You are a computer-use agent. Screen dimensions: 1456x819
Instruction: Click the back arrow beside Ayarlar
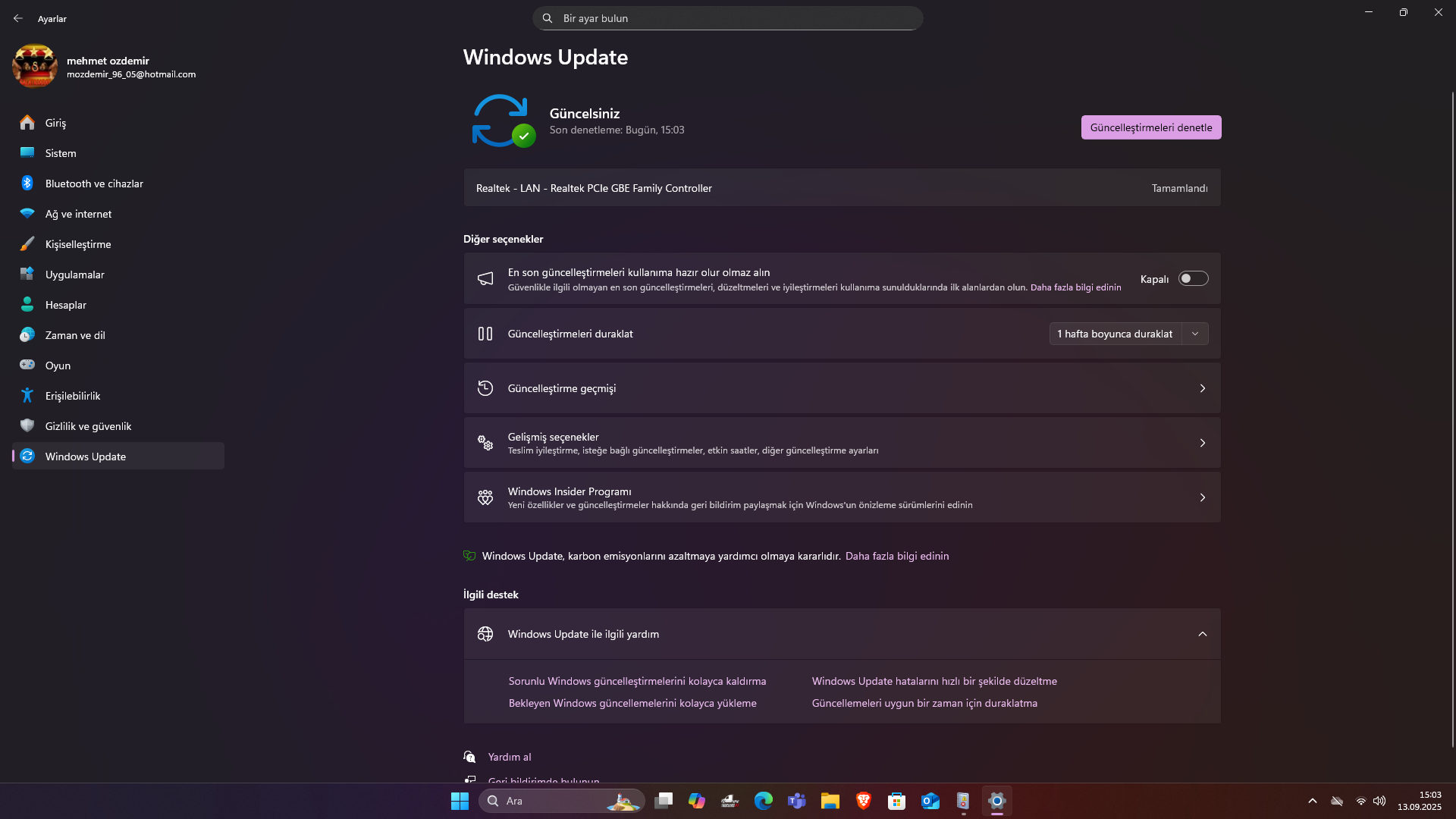[18, 18]
